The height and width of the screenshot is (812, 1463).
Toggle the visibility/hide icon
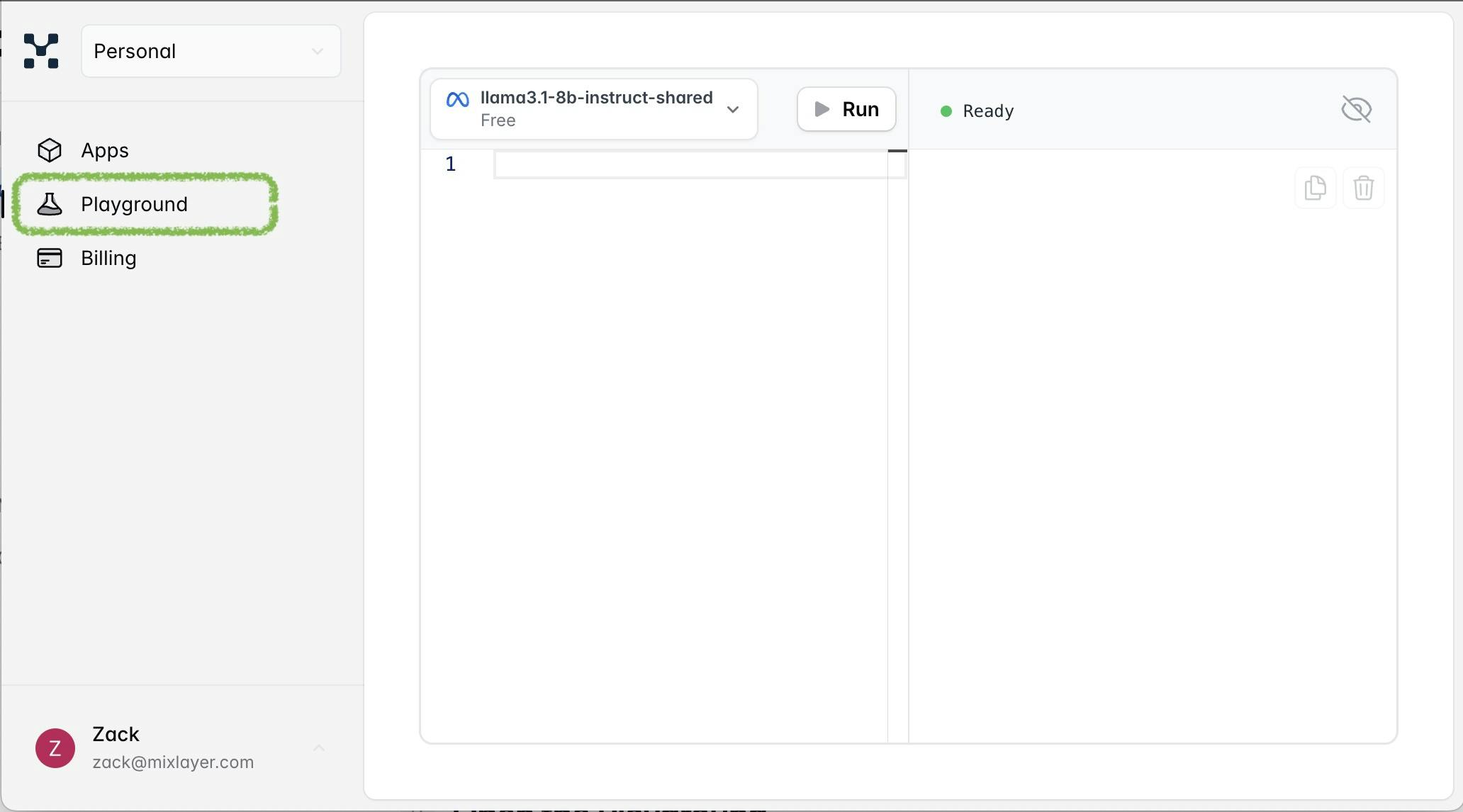click(x=1356, y=108)
